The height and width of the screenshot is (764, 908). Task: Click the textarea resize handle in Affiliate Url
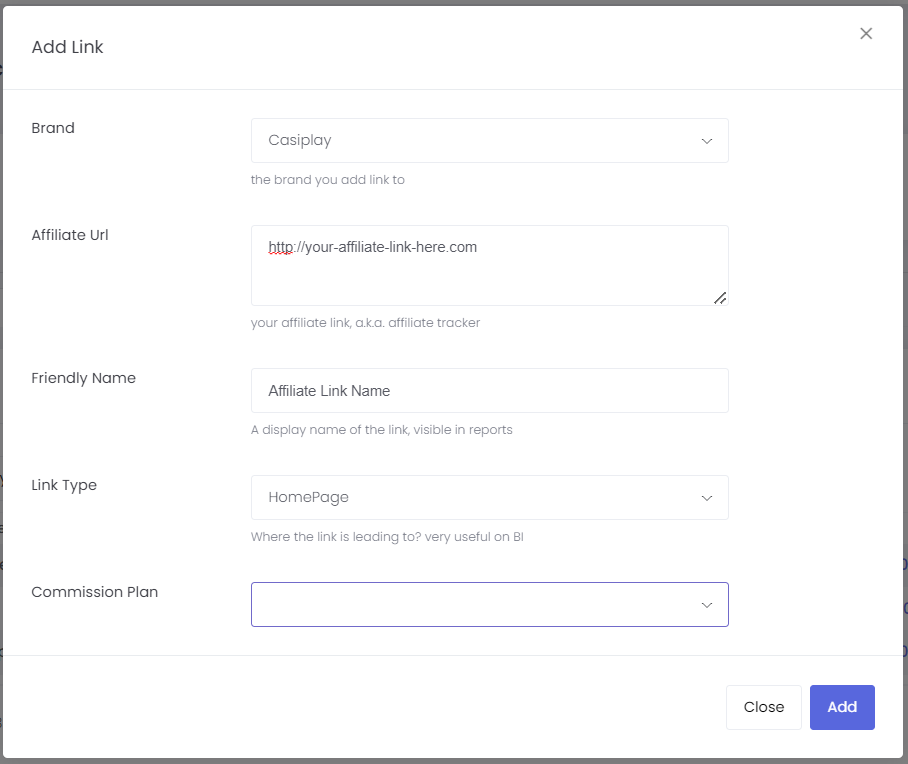[720, 298]
